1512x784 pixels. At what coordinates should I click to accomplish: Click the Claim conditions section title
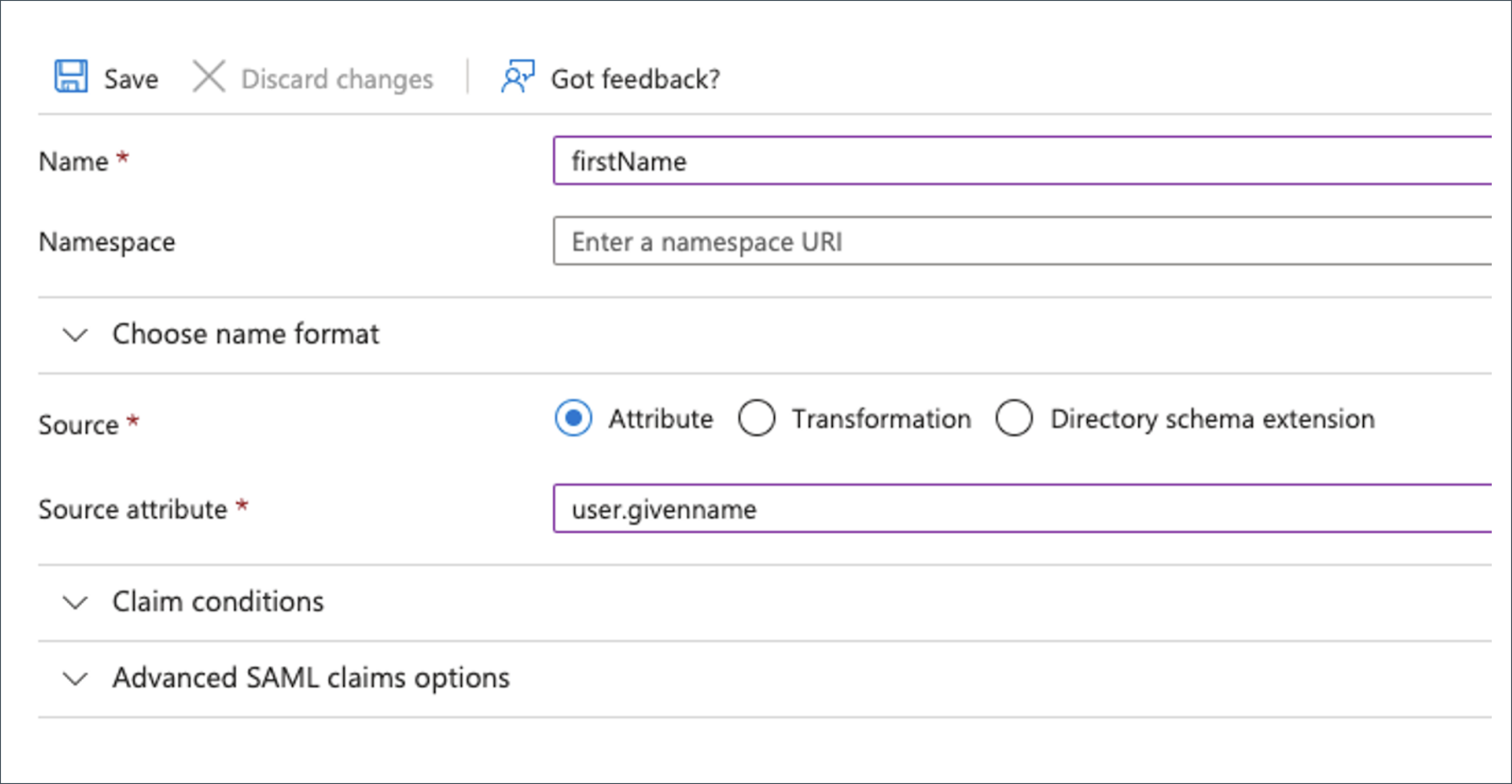[218, 601]
